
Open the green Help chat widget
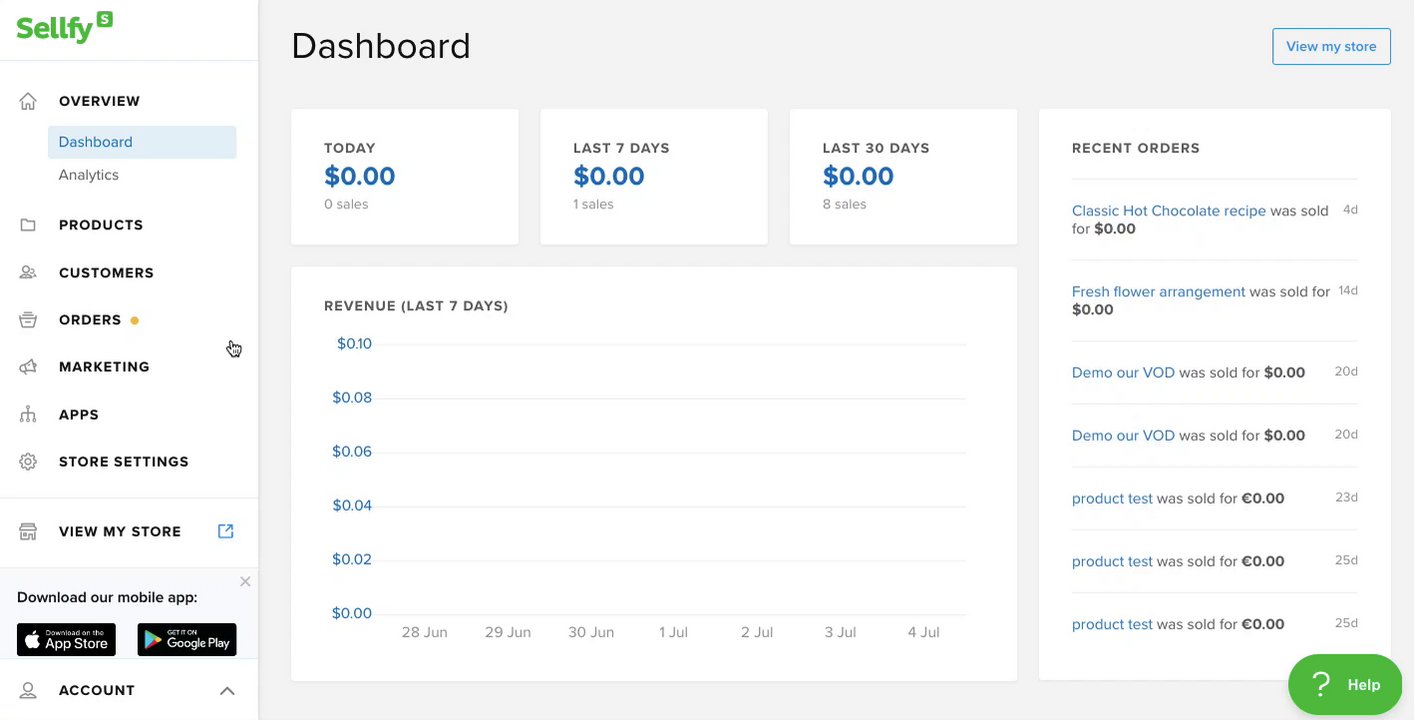tap(1345, 685)
